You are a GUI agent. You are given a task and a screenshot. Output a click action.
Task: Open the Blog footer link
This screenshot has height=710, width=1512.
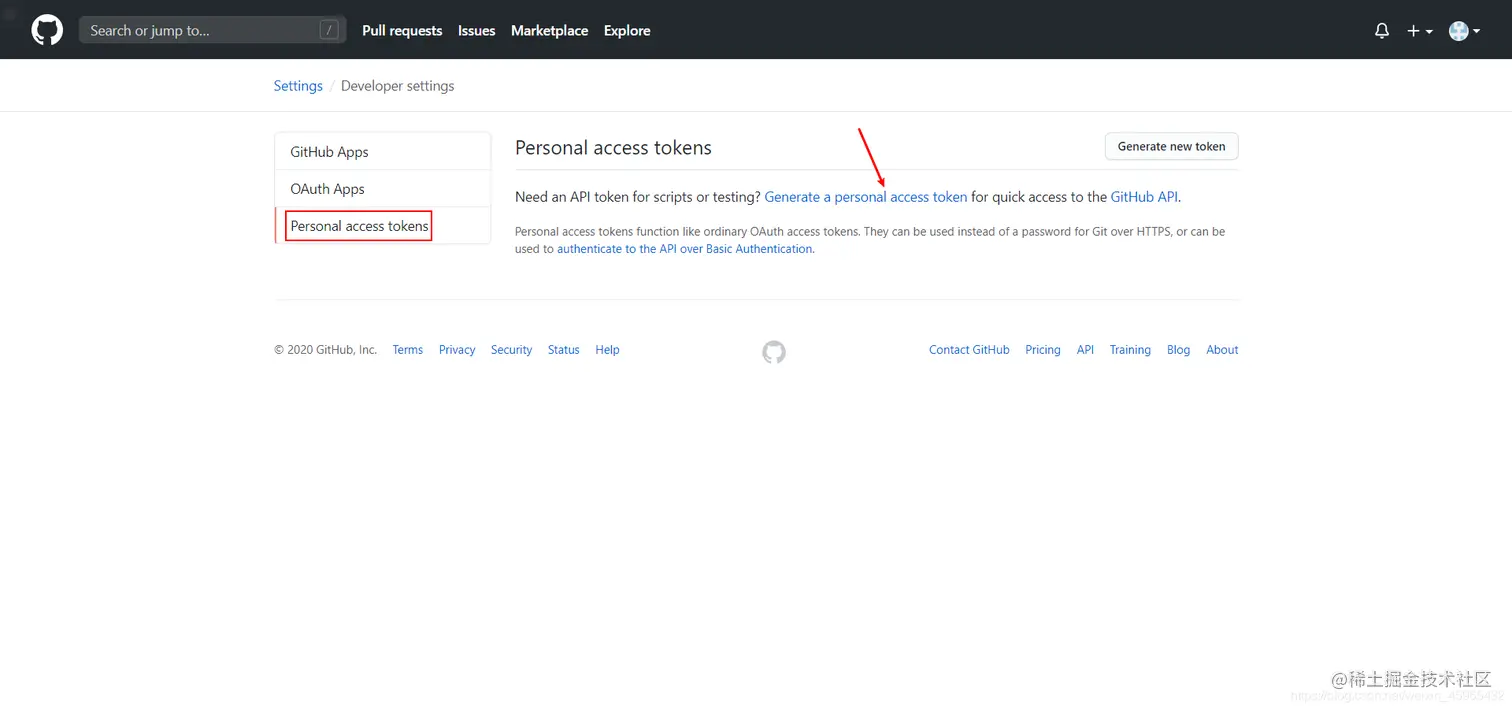click(1179, 350)
